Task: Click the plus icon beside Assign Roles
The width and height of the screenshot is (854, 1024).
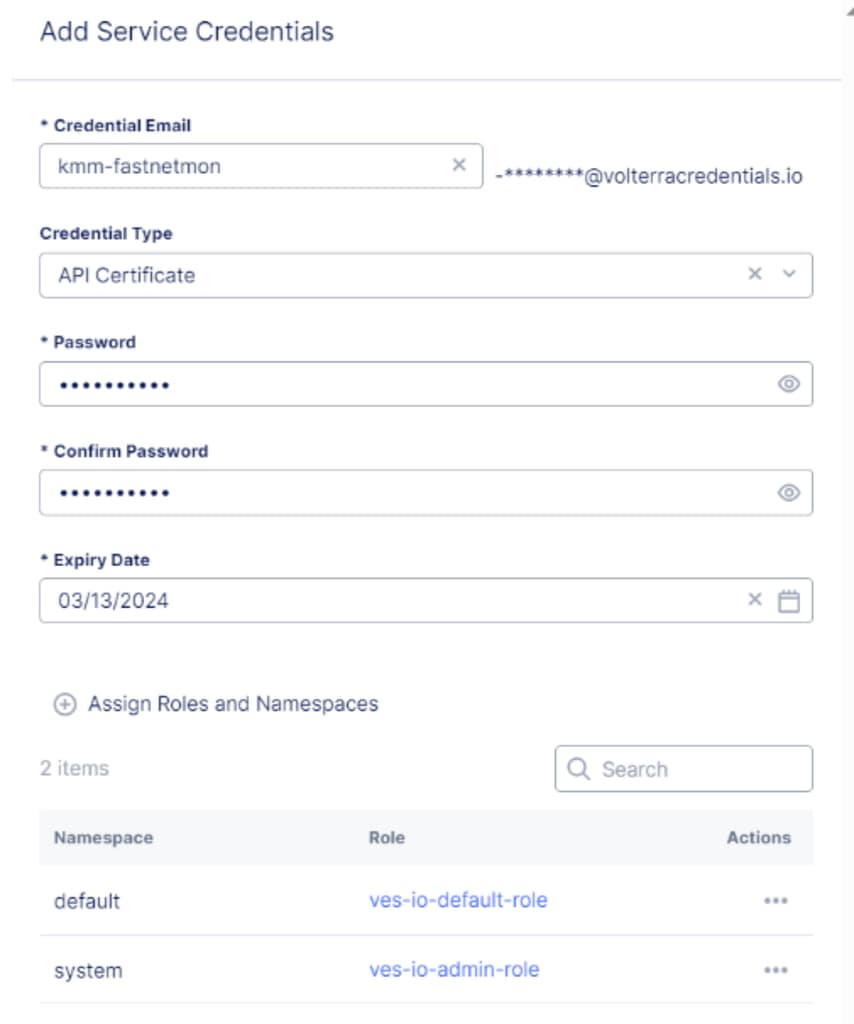Action: coord(65,705)
